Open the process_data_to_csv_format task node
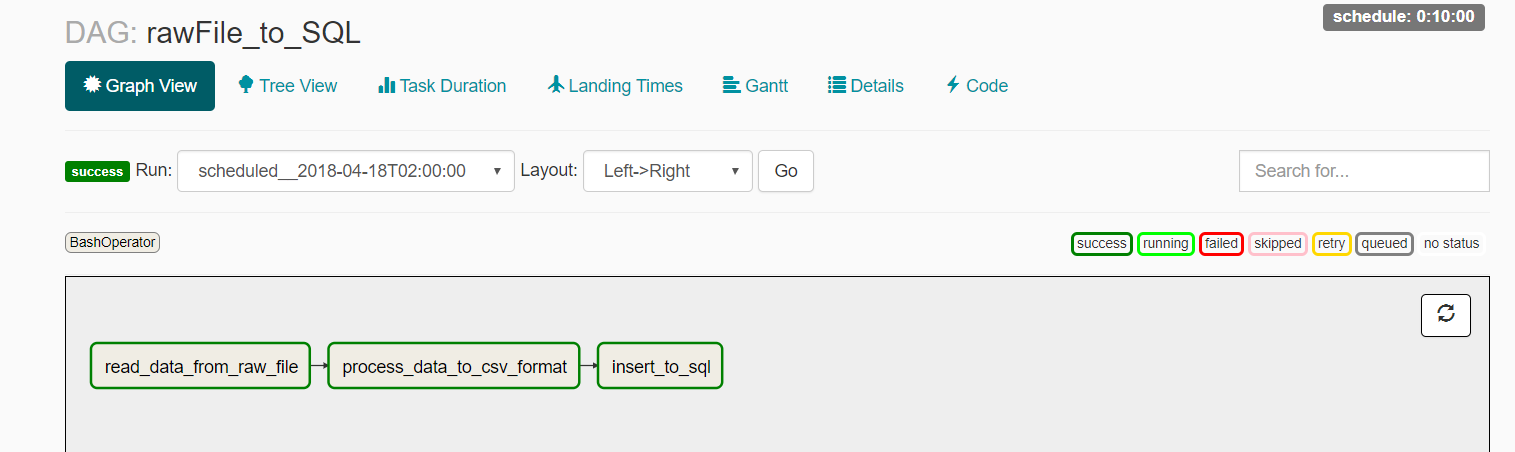Viewport: 1515px width, 452px height. (x=454, y=367)
